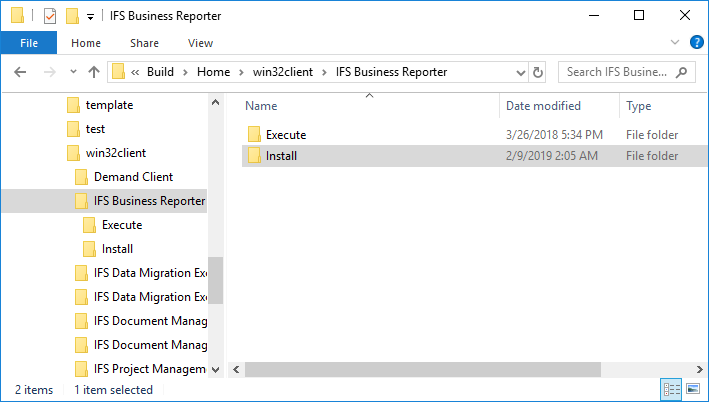The width and height of the screenshot is (709, 402).
Task: Click the 2 items status bar text
Action: click(x=34, y=390)
